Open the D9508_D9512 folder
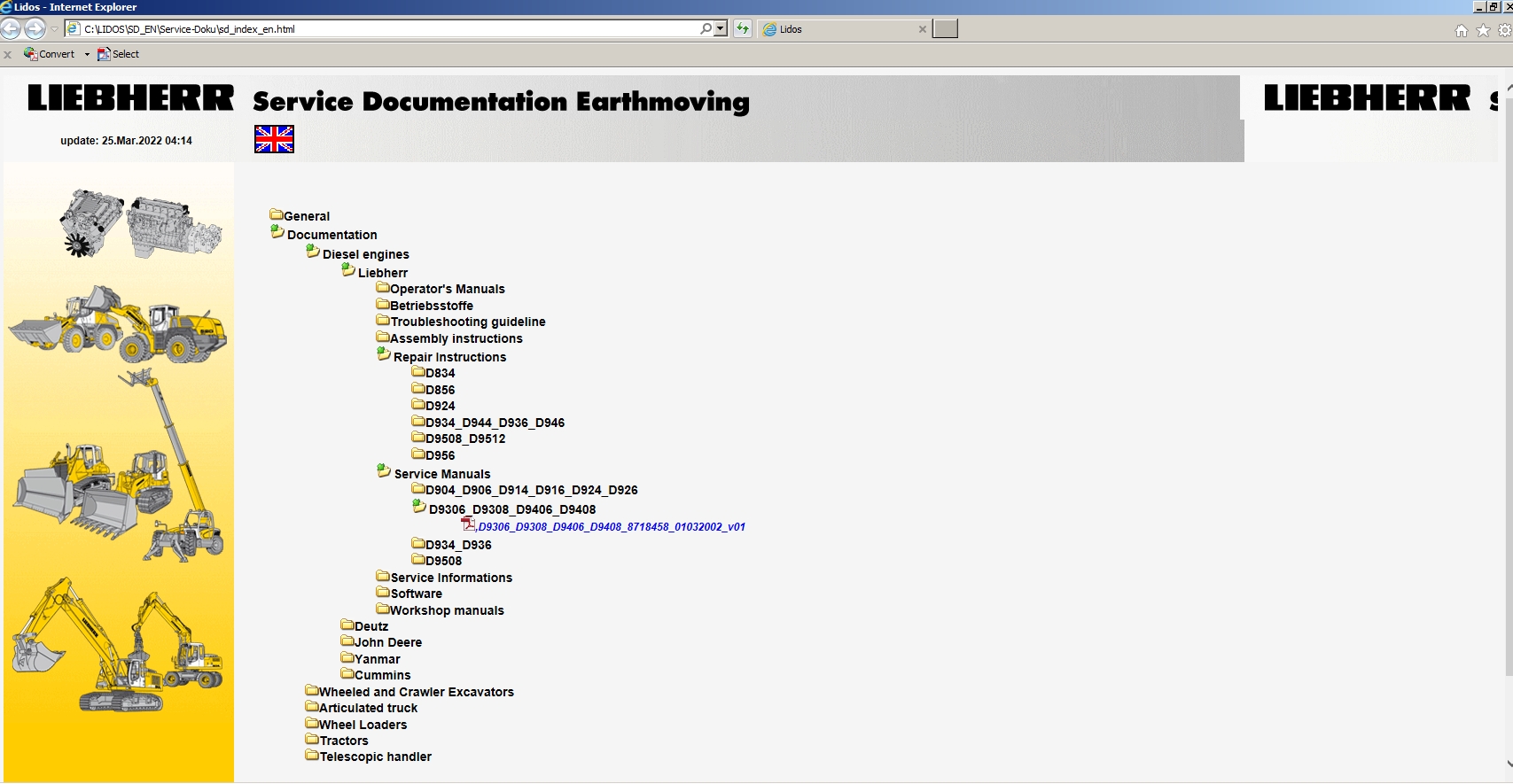The width and height of the screenshot is (1513, 784). (x=459, y=439)
